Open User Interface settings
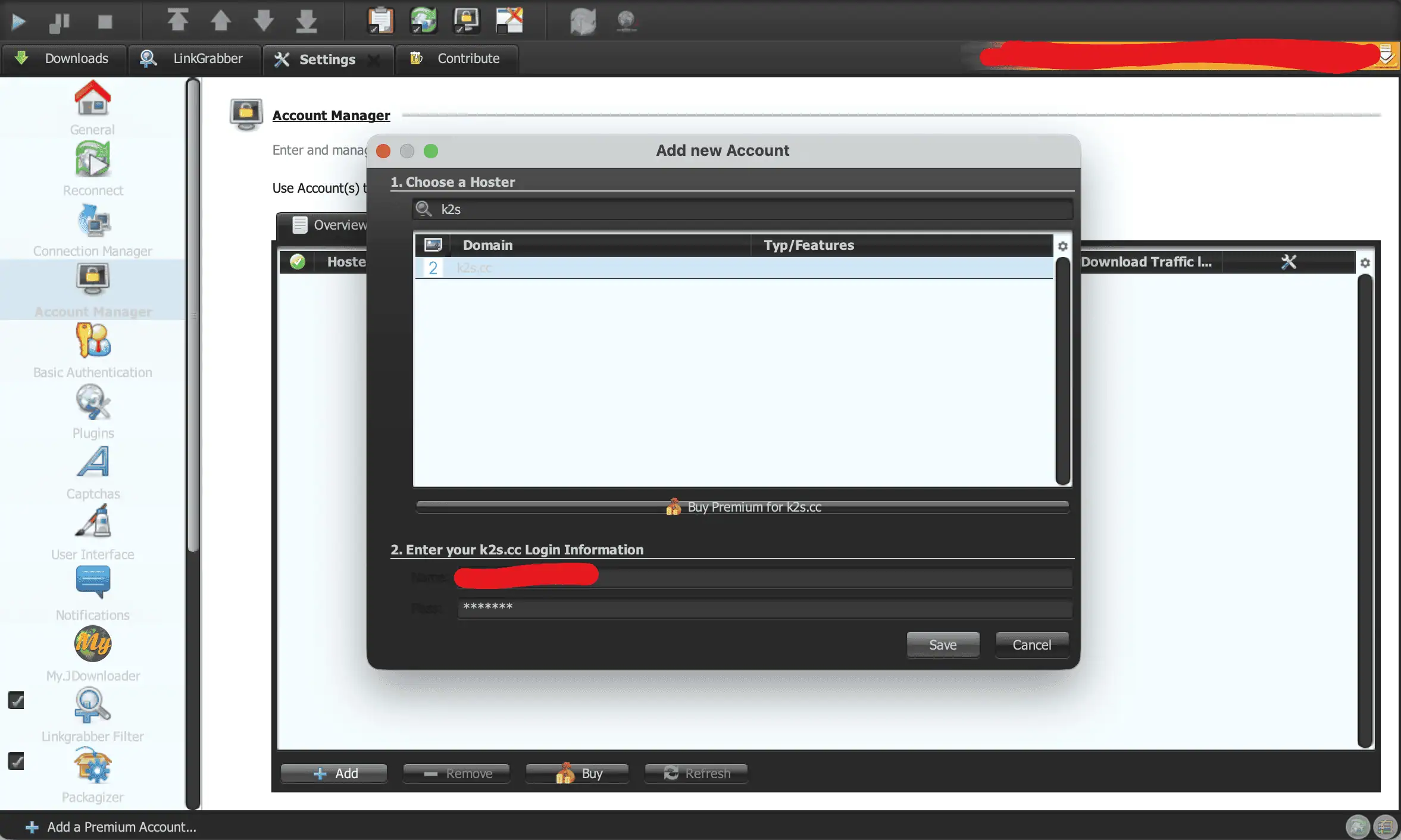This screenshot has width=1401, height=840. coord(92,533)
